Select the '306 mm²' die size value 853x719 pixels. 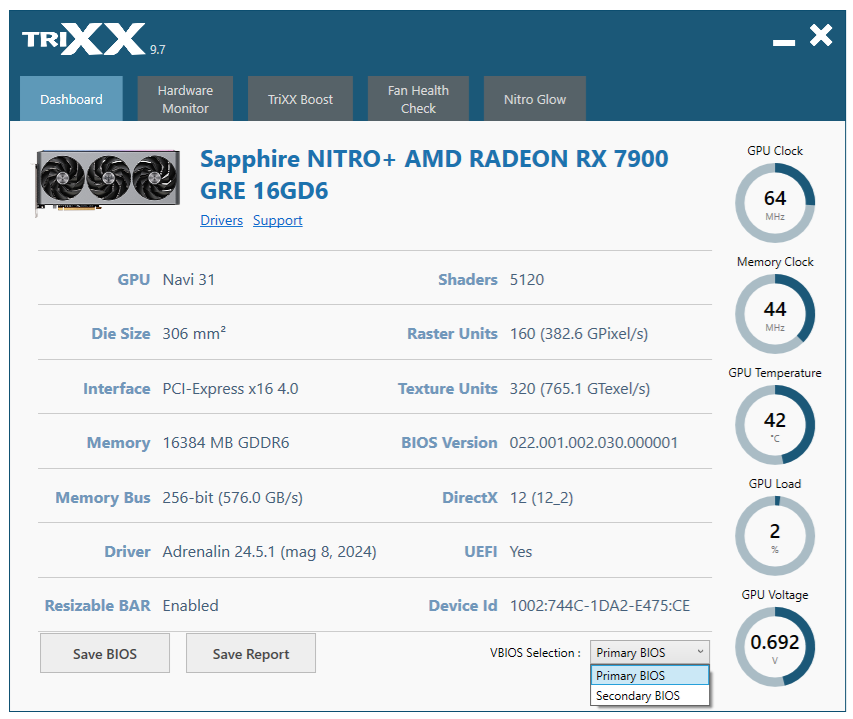coord(194,333)
